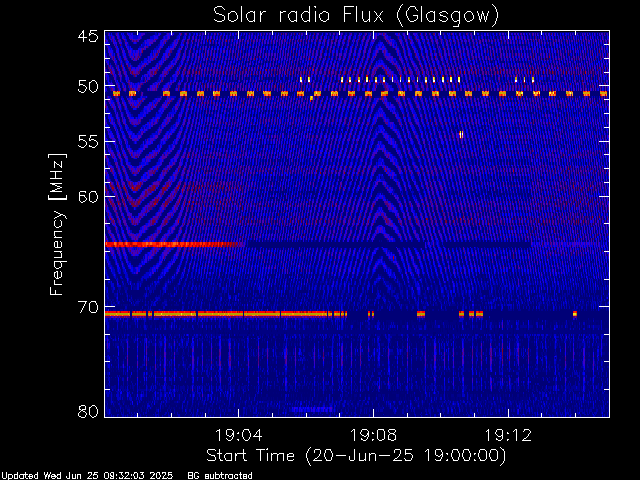Click the 19:08 time tick label
The image size is (640, 480).
coord(373,435)
